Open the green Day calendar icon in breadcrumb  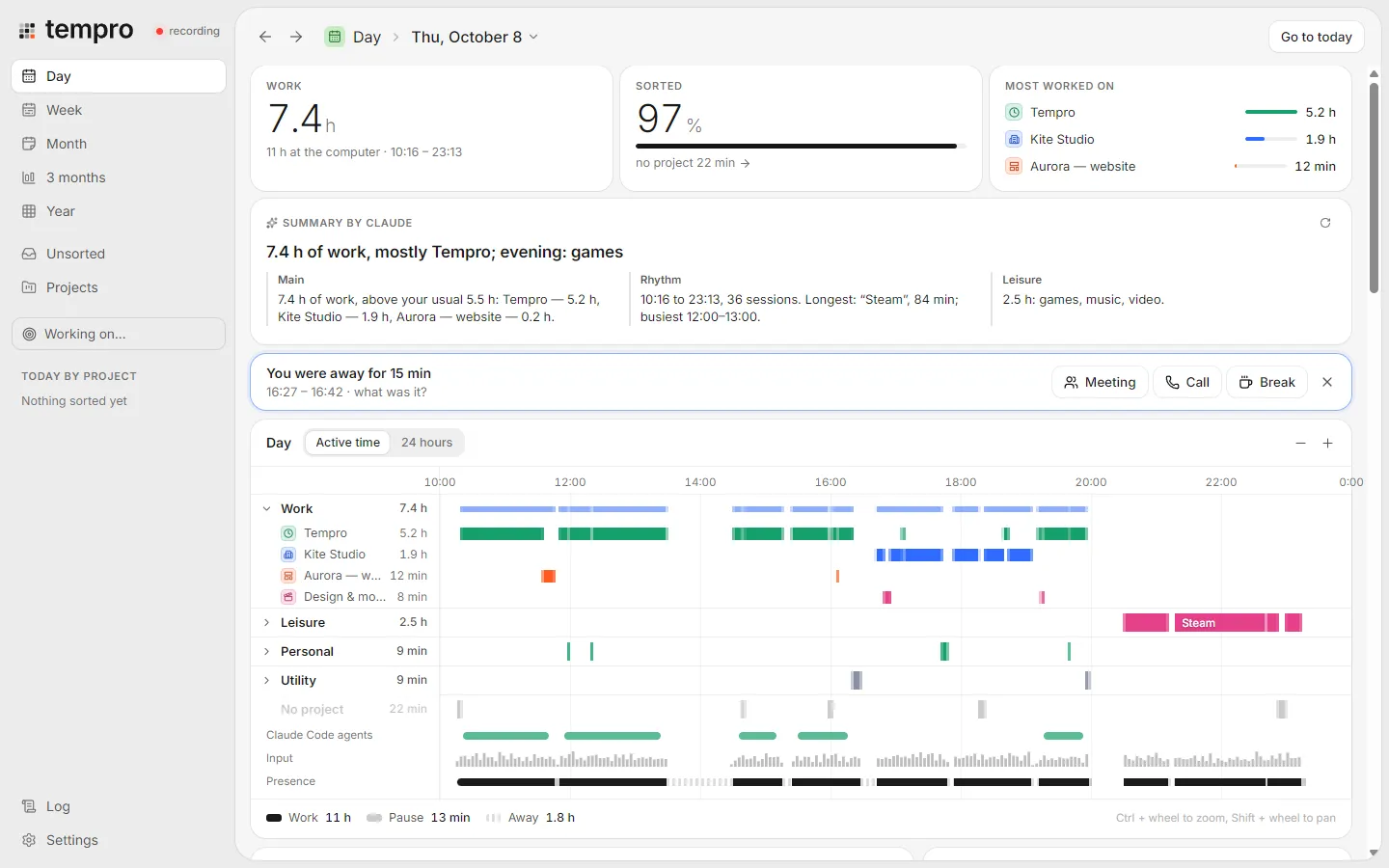click(335, 37)
